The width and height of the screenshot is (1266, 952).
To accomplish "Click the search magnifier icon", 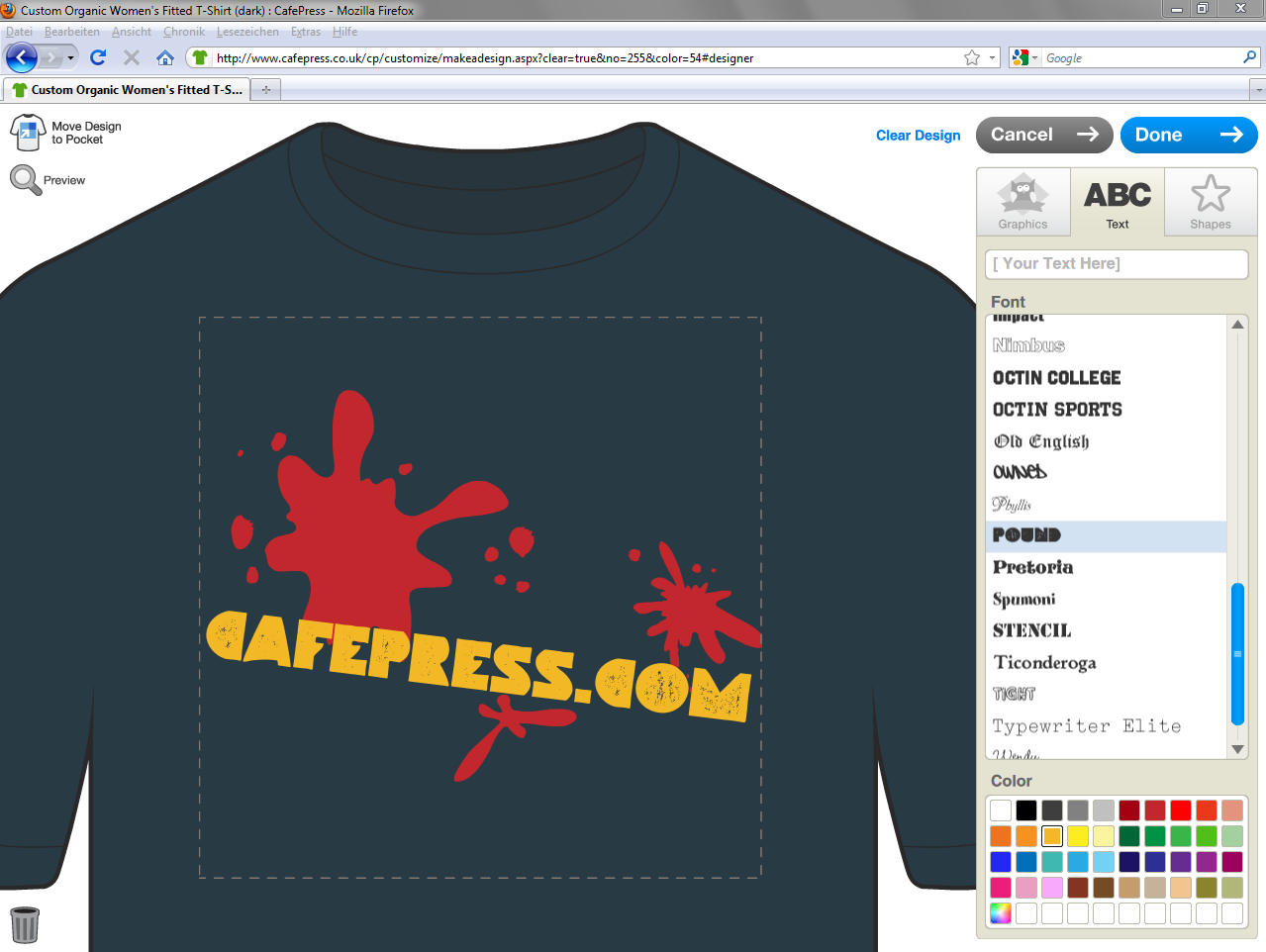I will pos(1249,57).
